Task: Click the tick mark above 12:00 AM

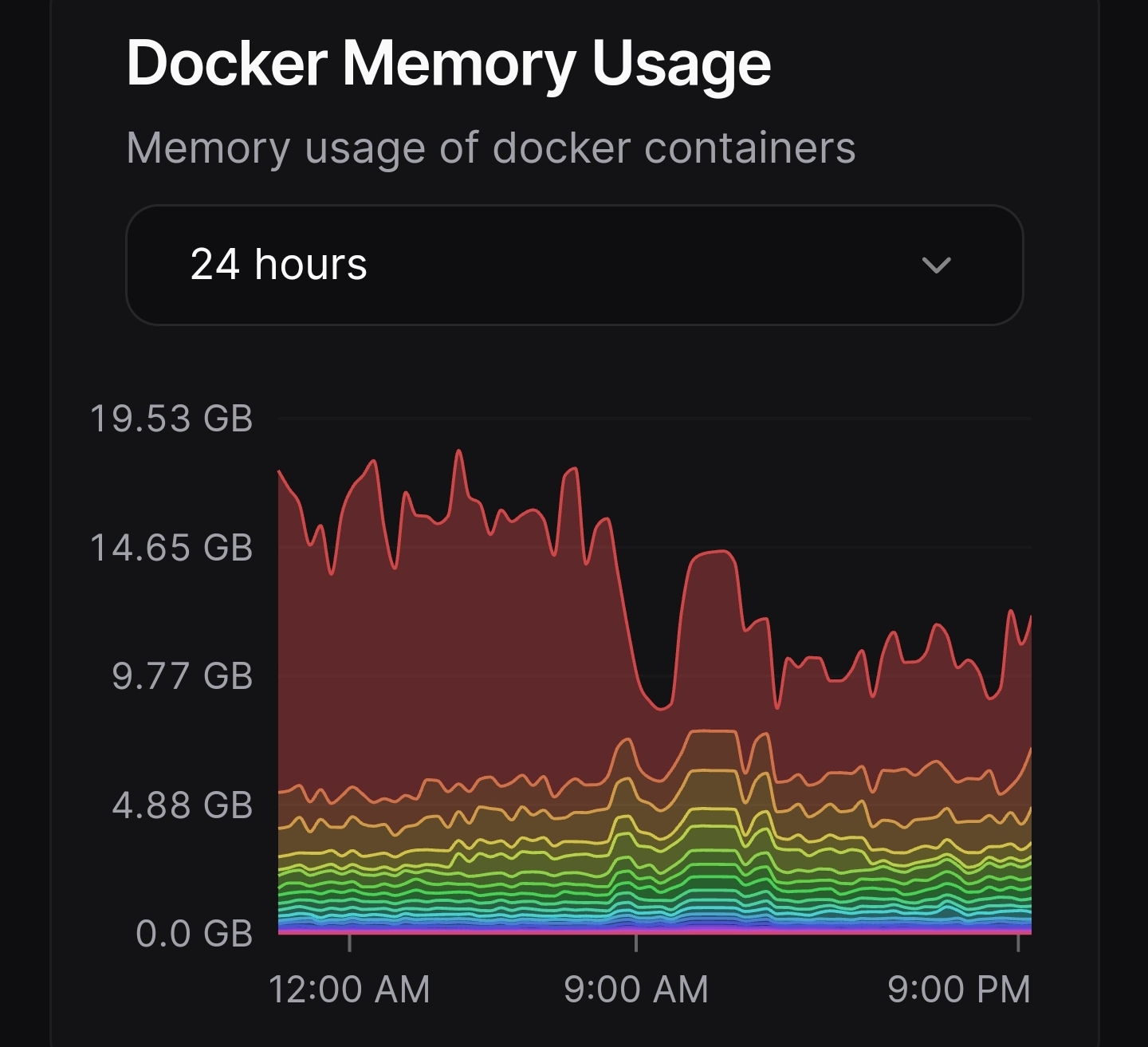Action: pos(349,943)
